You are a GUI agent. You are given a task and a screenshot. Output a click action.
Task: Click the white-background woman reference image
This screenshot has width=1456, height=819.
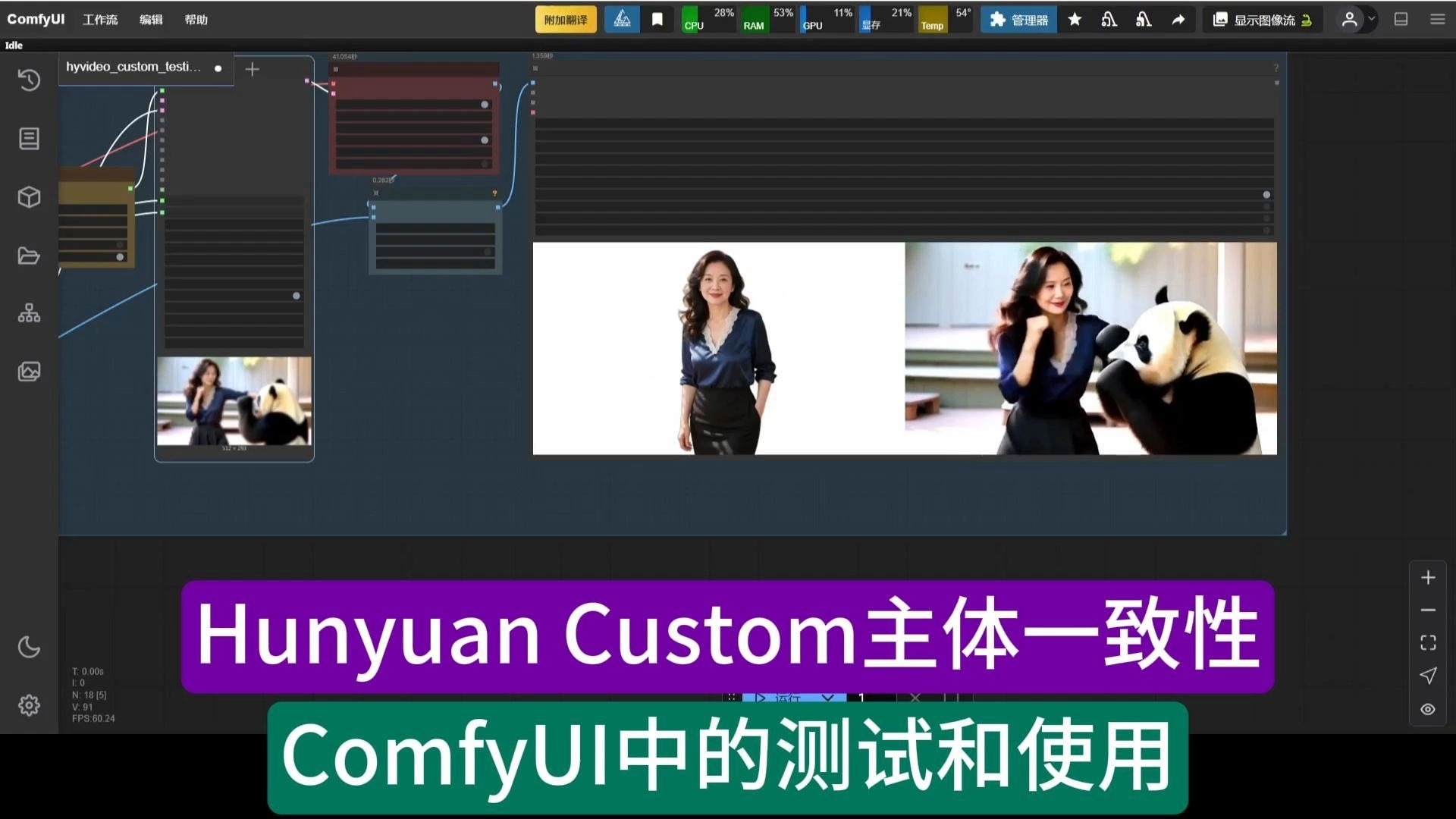pos(719,349)
